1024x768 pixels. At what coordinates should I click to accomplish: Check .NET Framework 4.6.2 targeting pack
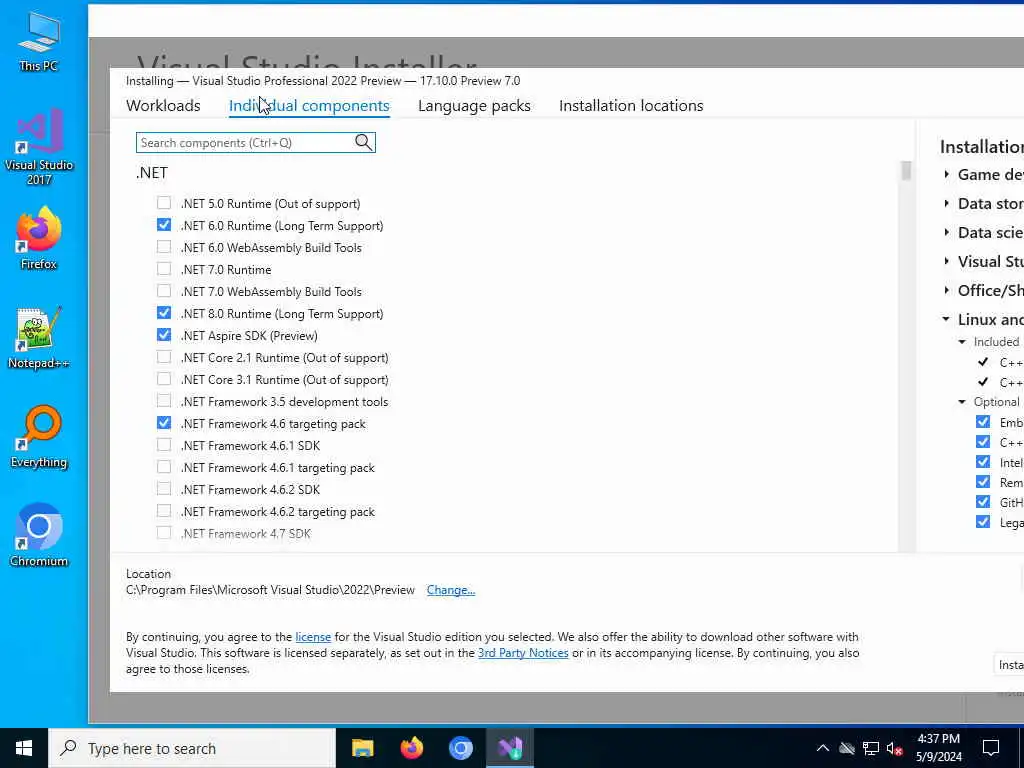(164, 511)
